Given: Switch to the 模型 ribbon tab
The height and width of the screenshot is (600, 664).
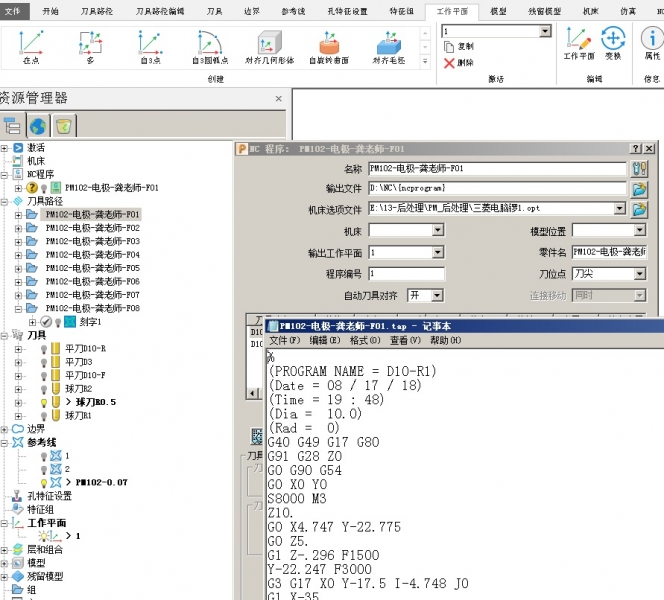Looking at the screenshot, I should coord(498,11).
